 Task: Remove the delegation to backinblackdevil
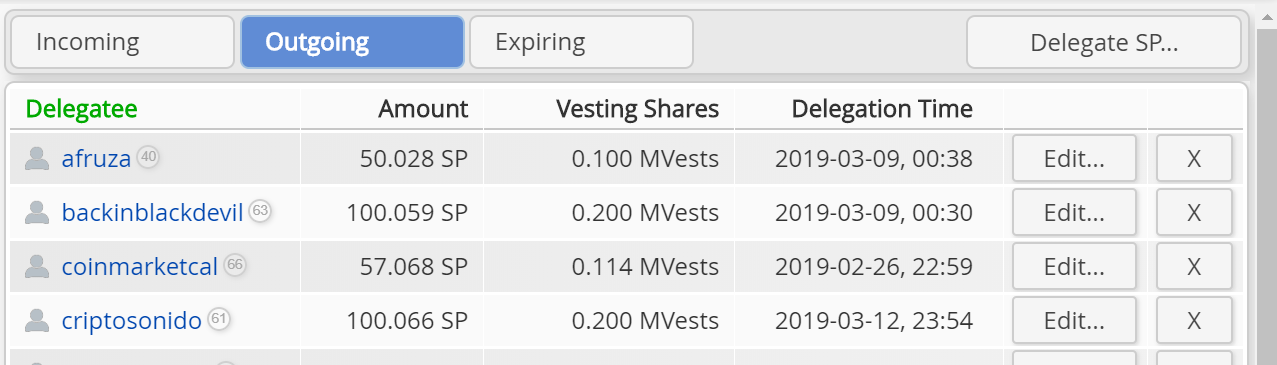pyautogui.click(x=1194, y=212)
